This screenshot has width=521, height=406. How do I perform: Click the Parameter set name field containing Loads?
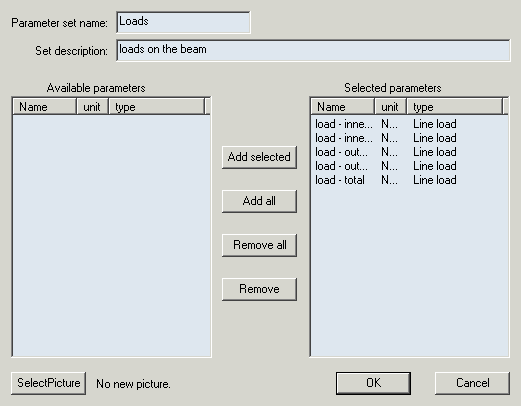[183, 22]
